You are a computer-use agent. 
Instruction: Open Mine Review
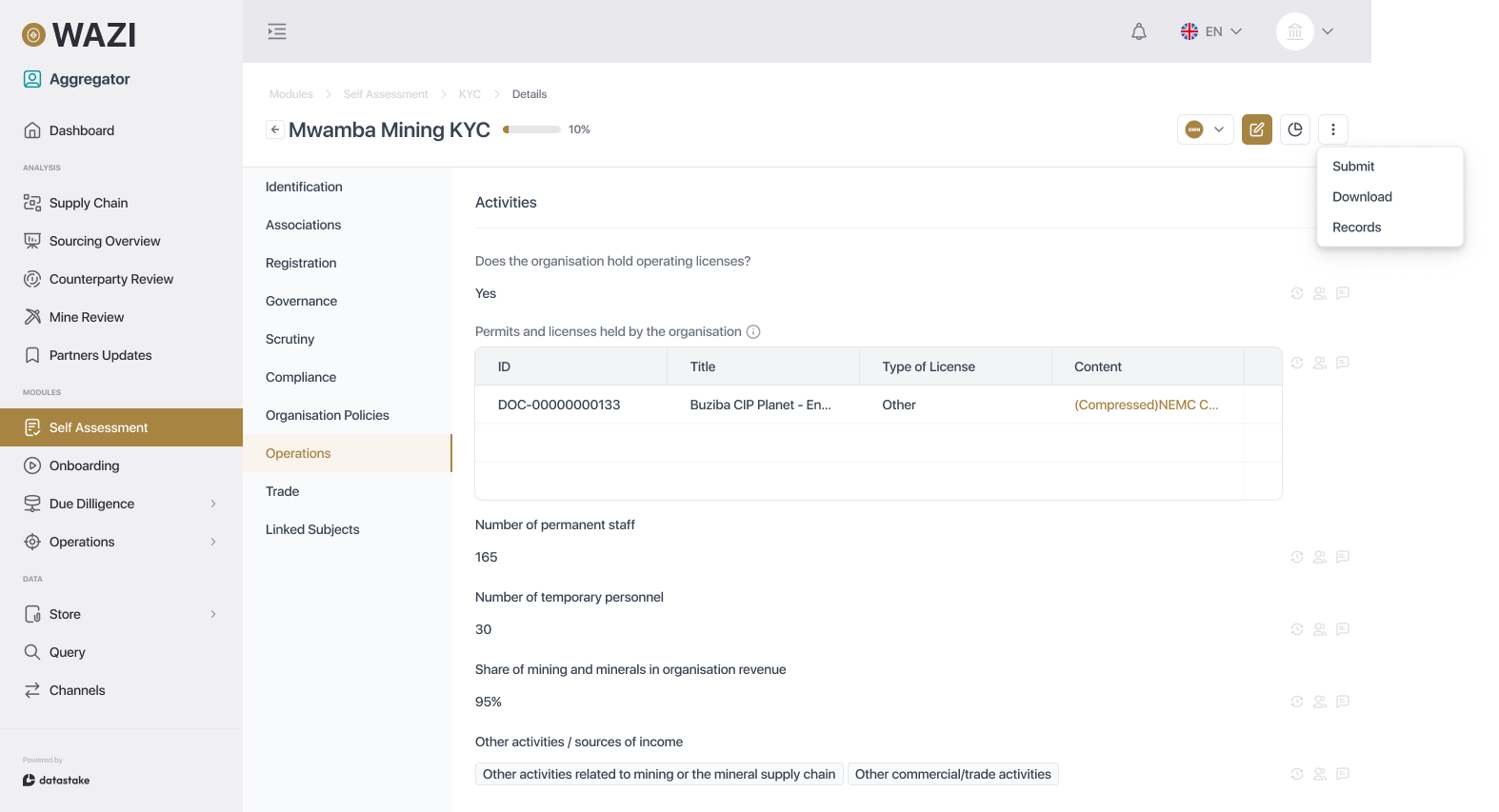tap(121, 317)
